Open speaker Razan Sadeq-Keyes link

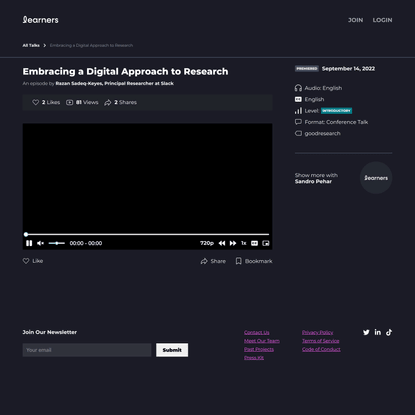[x=114, y=83]
